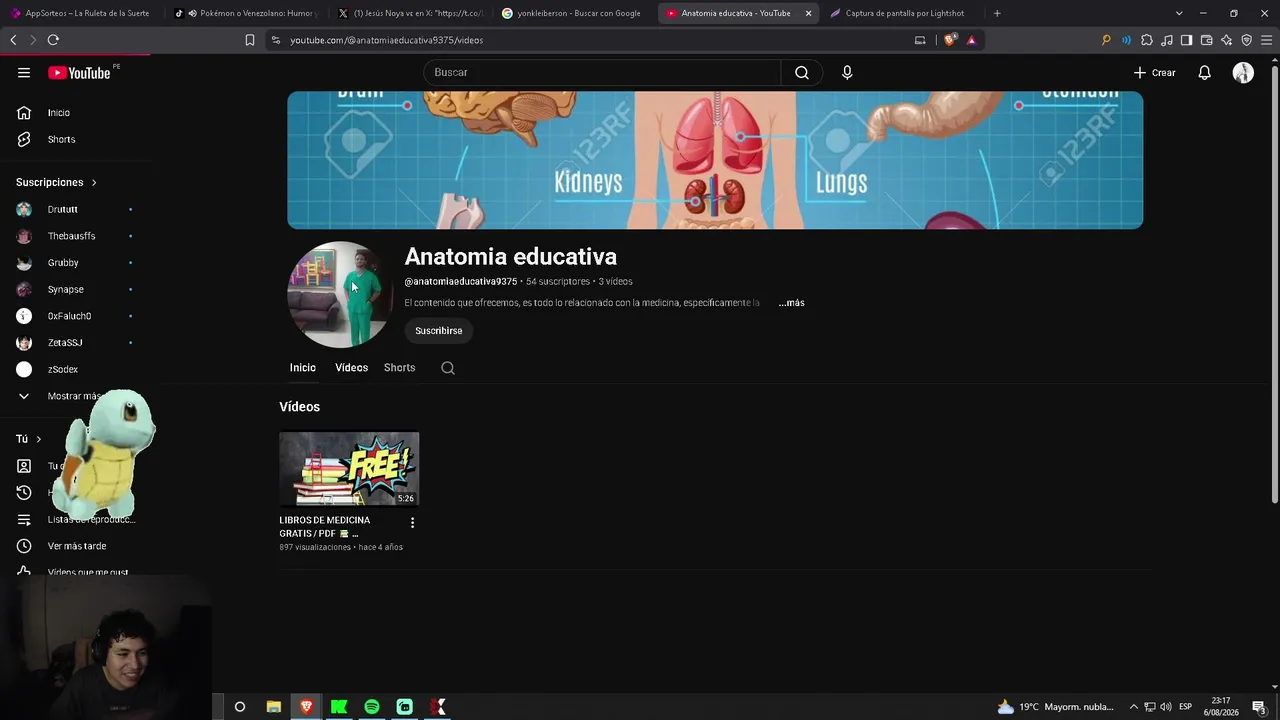Start voice search with the microphone
This screenshot has height=720, width=1280.
tap(847, 73)
